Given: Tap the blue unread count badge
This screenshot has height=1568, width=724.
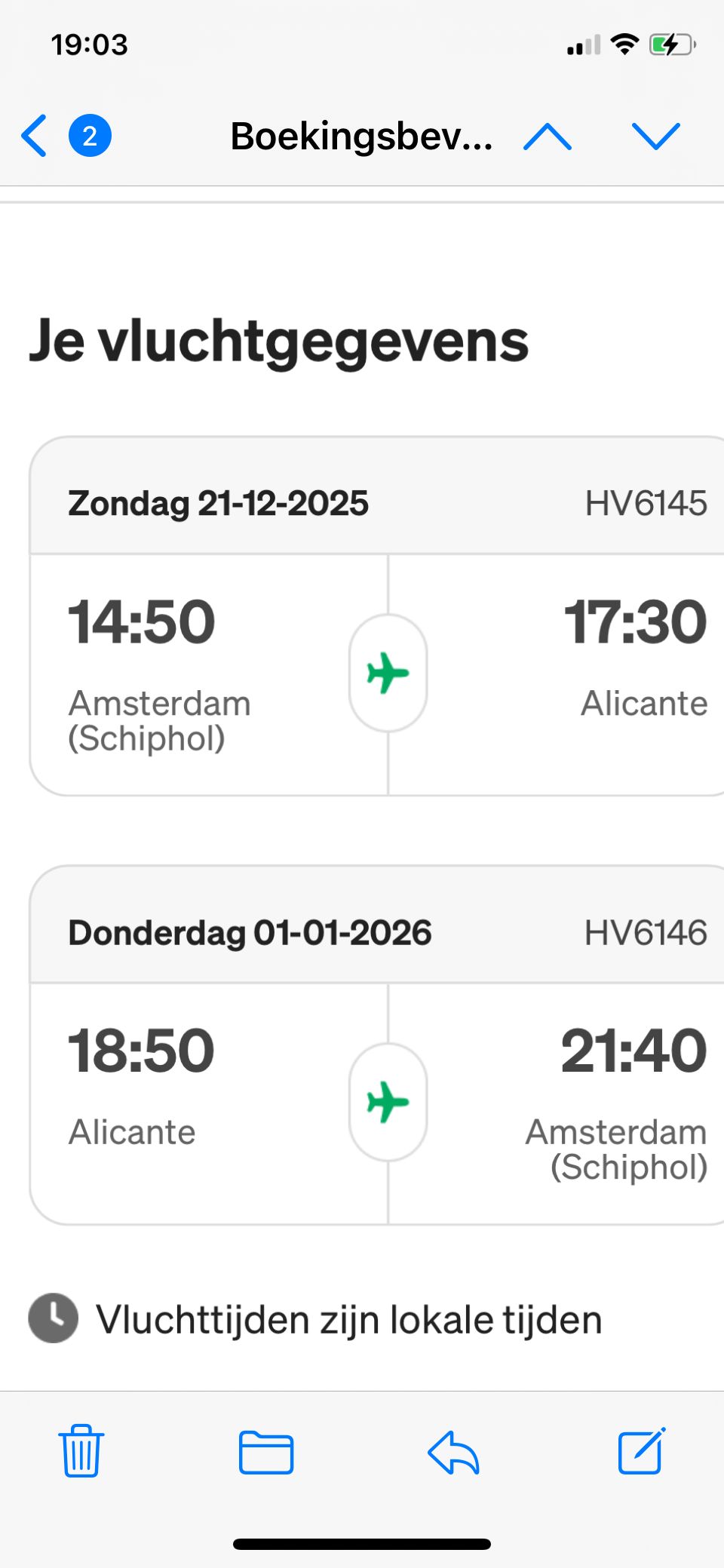Looking at the screenshot, I should click(x=90, y=136).
